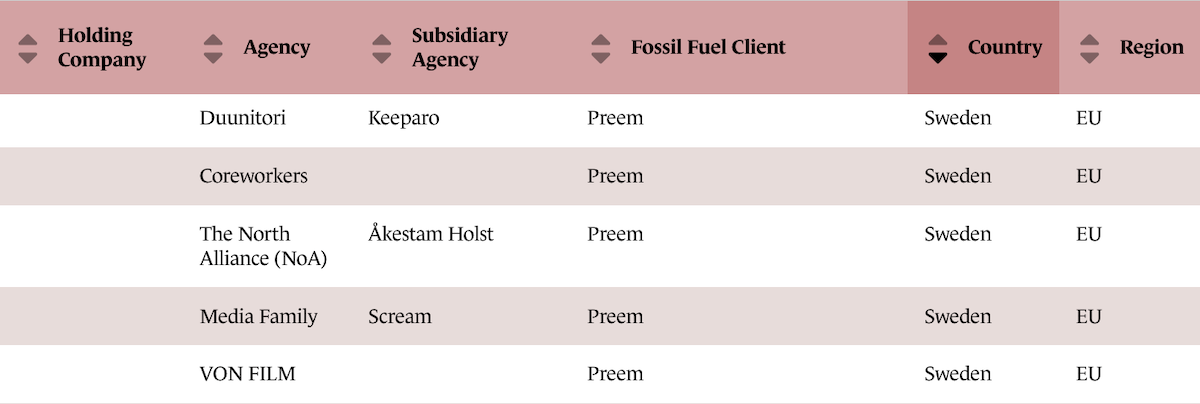1200x404 pixels.
Task: Sort table by Holding Company header
Action: (x=101, y=48)
